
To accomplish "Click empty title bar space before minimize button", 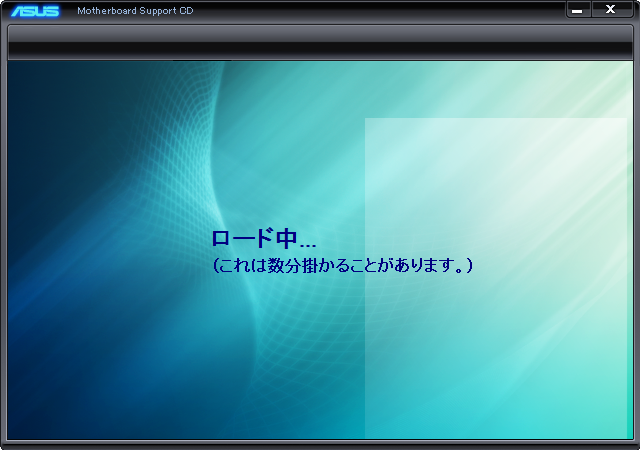I will (400, 11).
